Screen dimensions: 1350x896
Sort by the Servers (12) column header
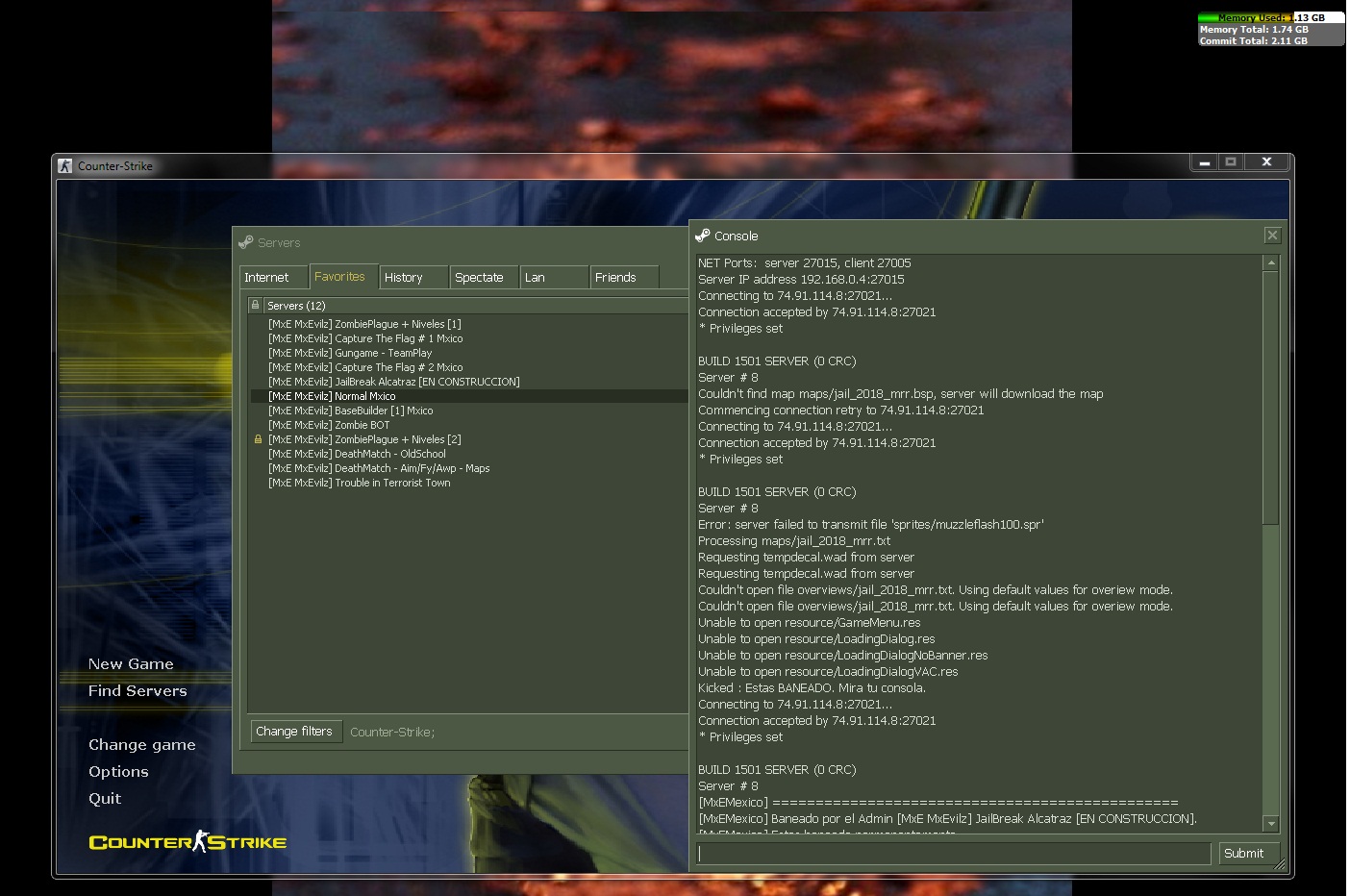point(475,305)
